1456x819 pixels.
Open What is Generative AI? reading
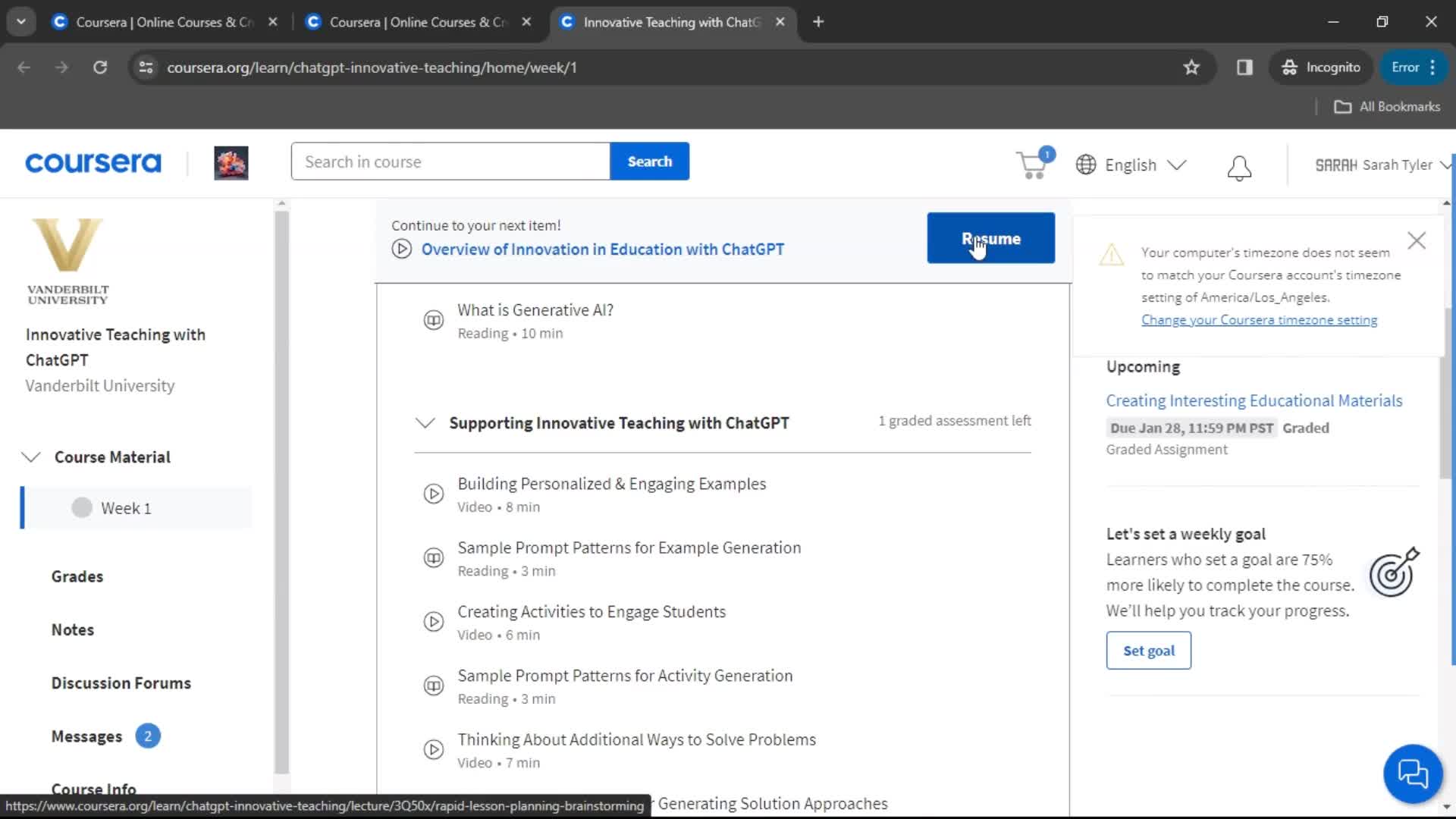point(535,310)
